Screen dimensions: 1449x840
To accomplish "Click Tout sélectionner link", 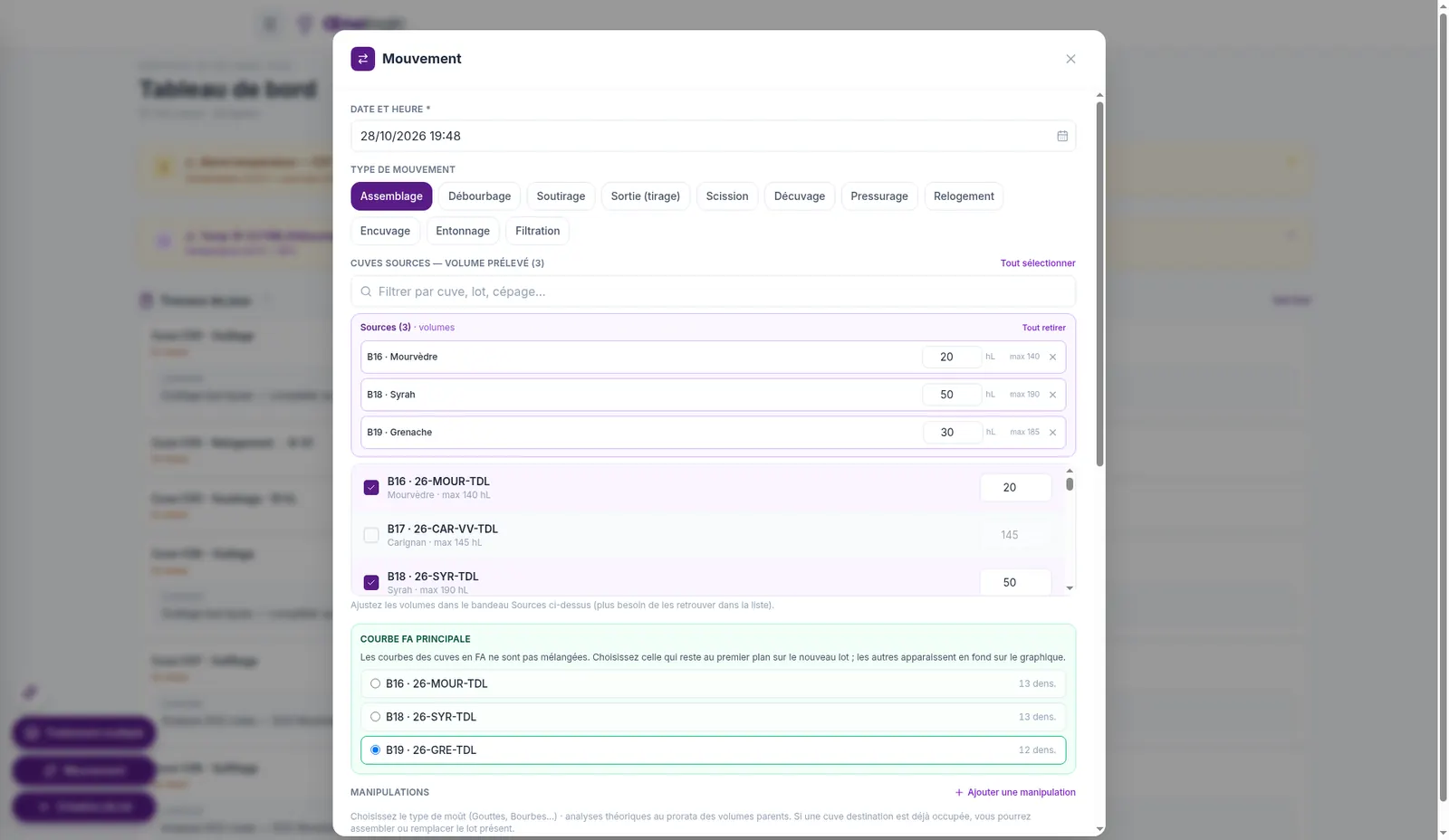I will point(1038,263).
